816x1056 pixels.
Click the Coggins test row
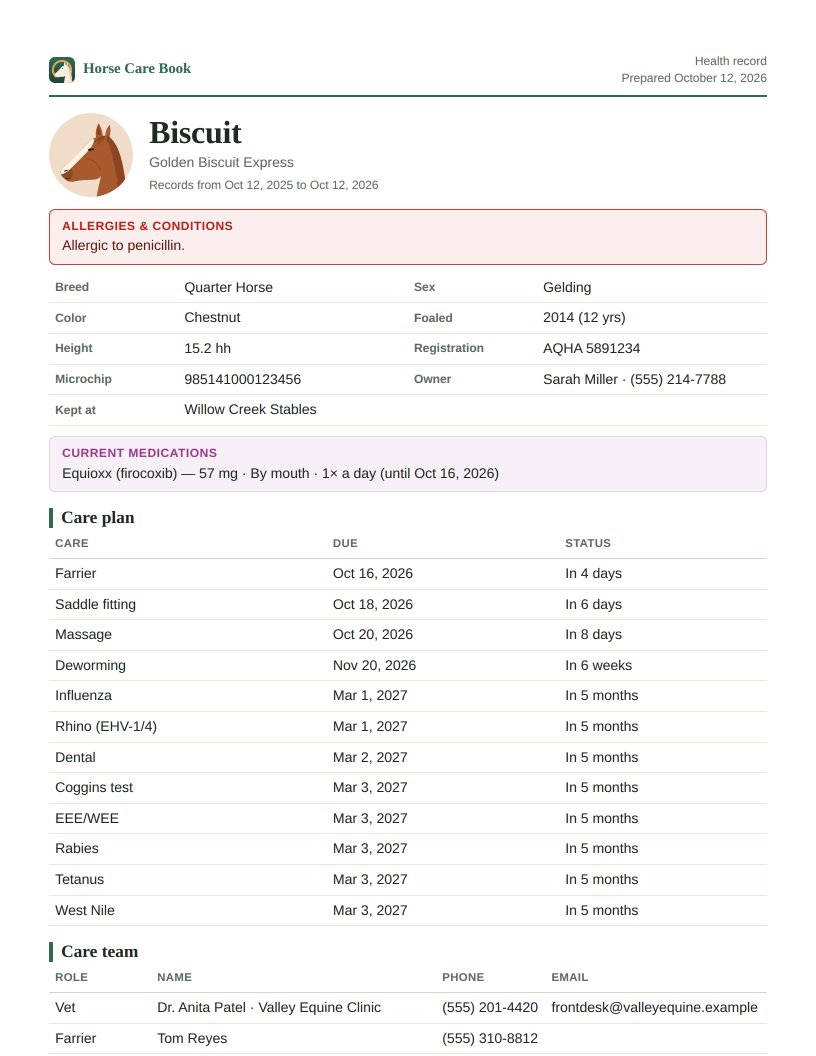pyautogui.click(x=407, y=788)
